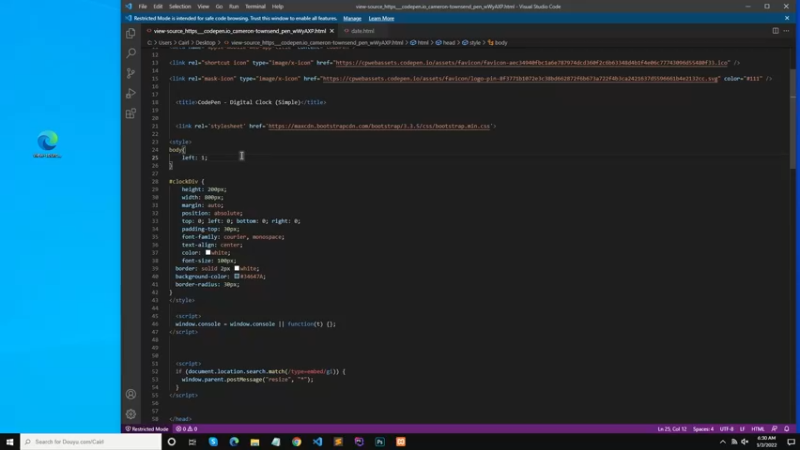Click the UTF-8 encoding selector
The image size is (800, 450).
(727, 429)
